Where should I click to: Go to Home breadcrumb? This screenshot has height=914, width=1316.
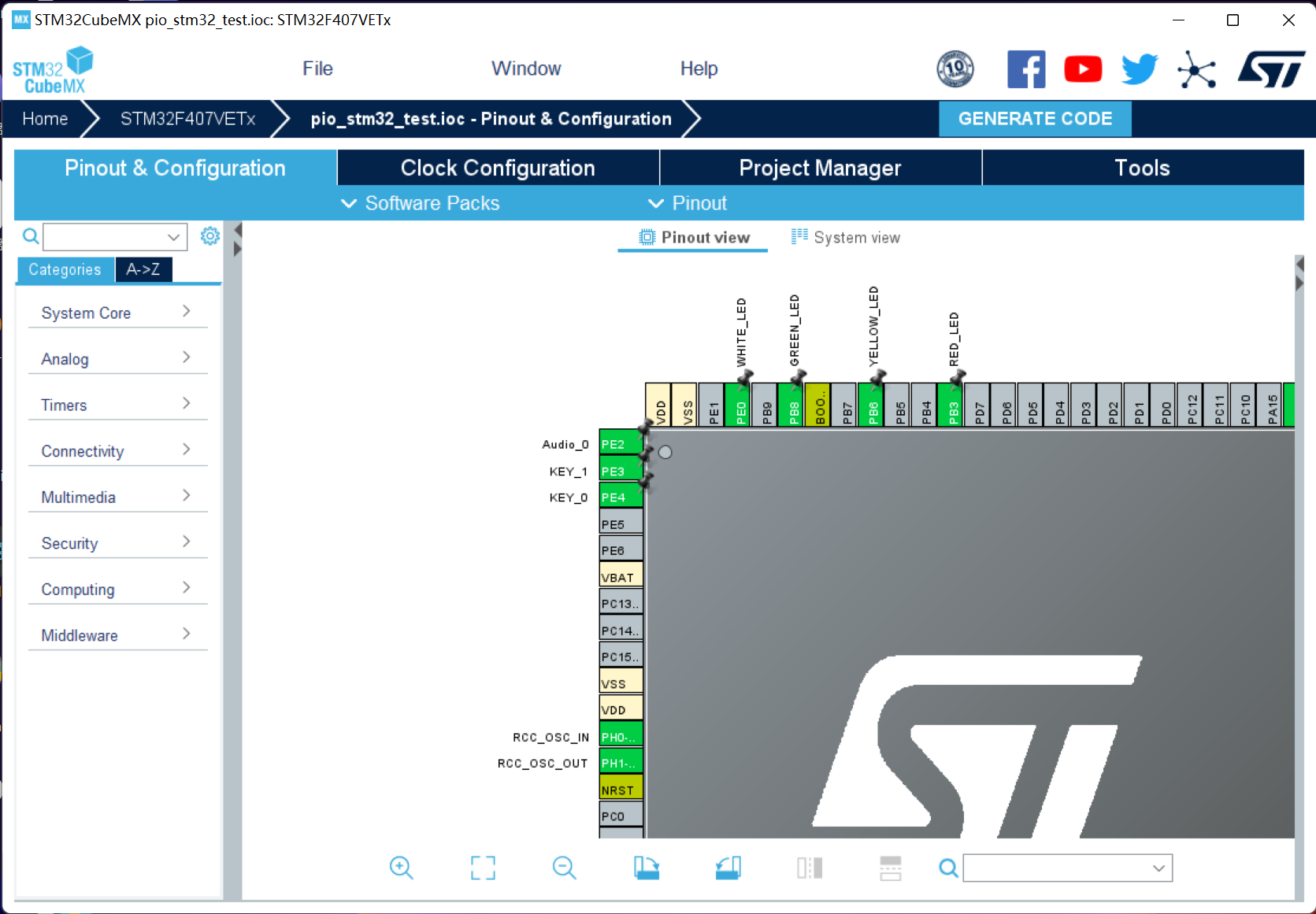45,119
